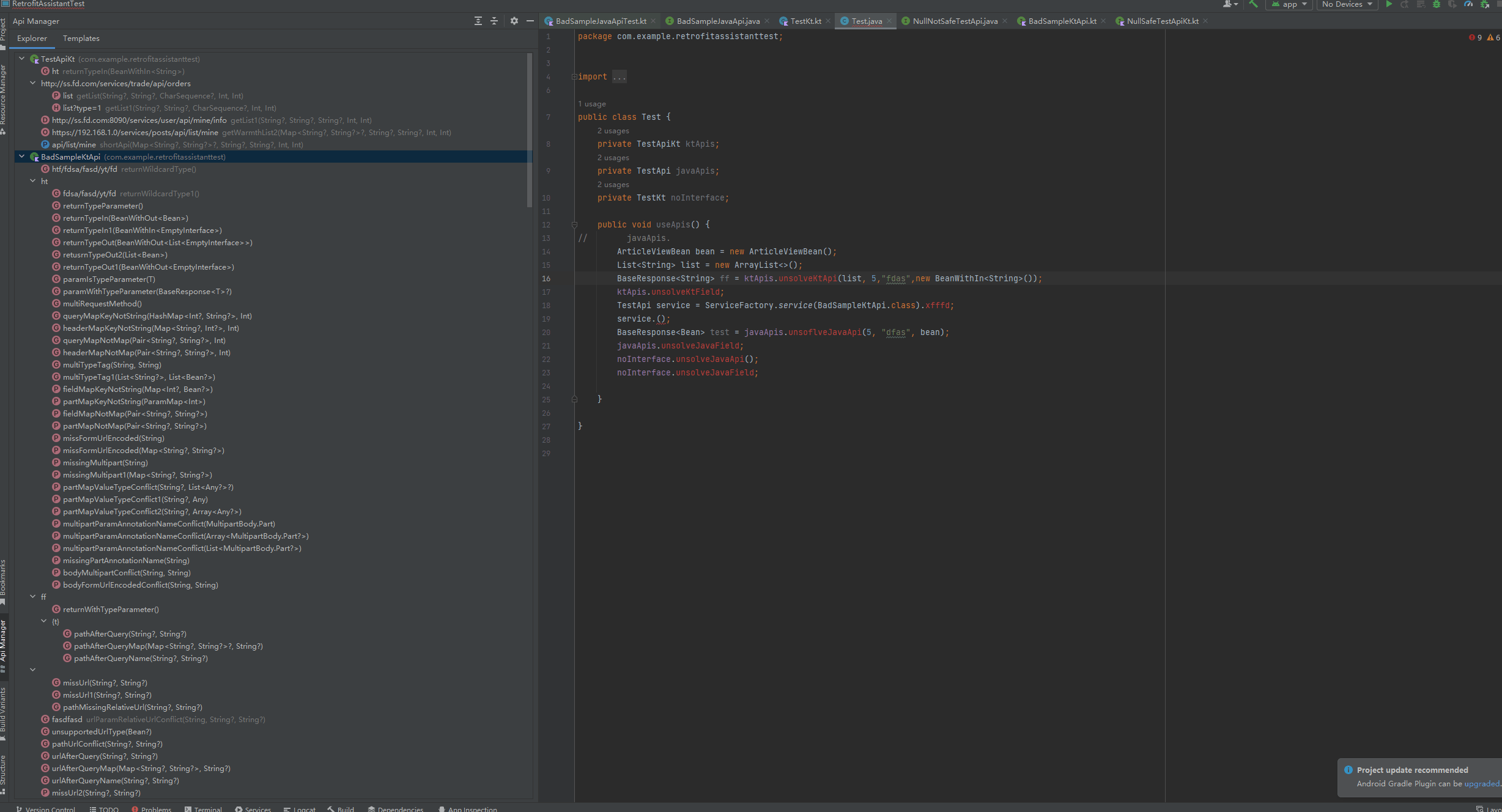Click the Run with Coverage icon
This screenshot has height=812, width=1502.
tap(1452, 4)
